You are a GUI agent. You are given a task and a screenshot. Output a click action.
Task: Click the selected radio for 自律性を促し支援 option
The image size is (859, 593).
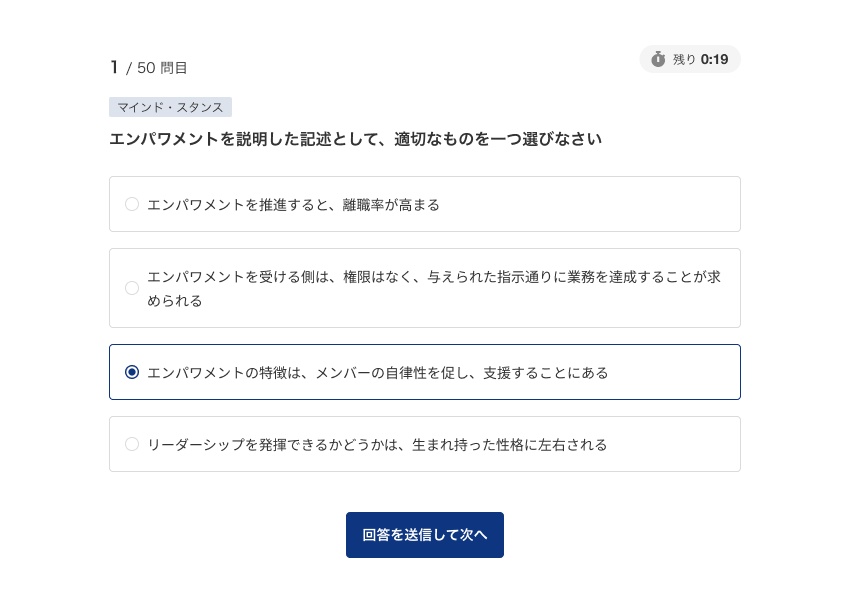tap(132, 372)
